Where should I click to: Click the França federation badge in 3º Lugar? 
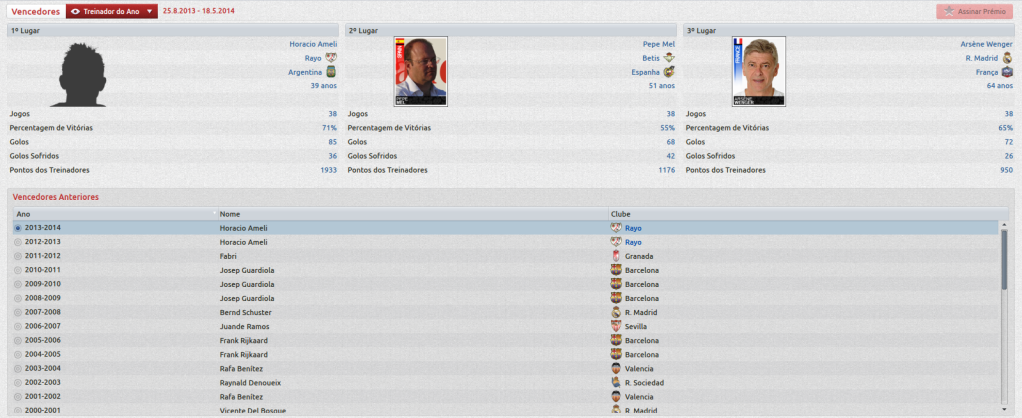[x=1008, y=72]
